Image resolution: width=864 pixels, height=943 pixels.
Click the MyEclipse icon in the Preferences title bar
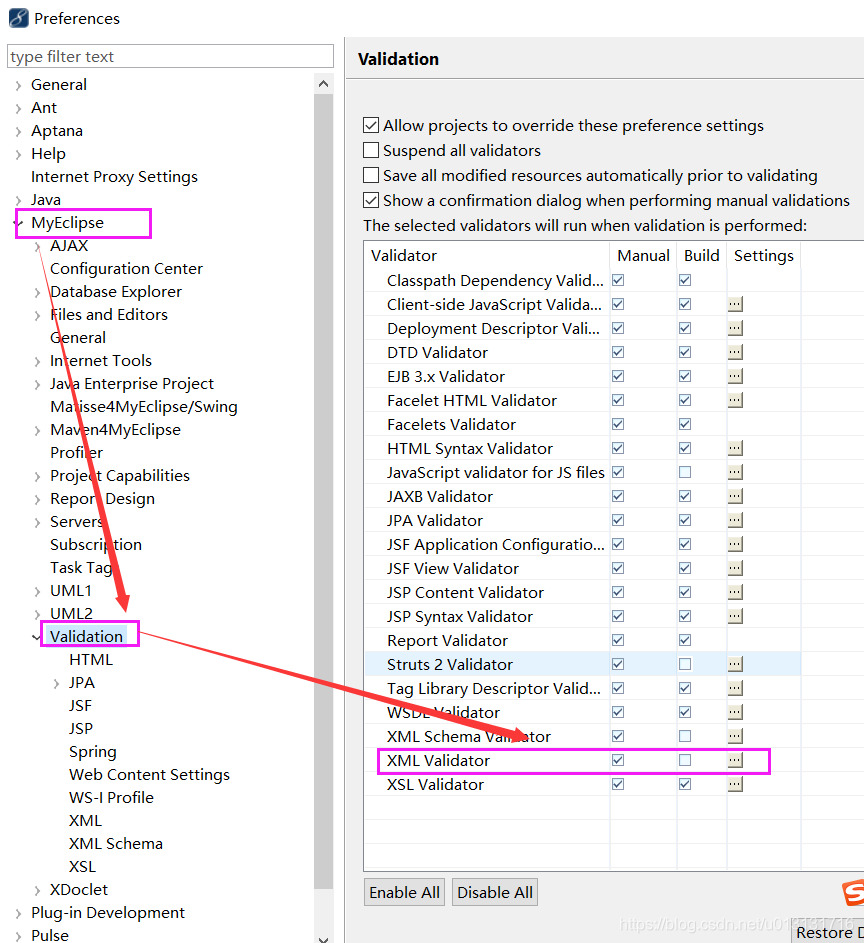coord(18,18)
